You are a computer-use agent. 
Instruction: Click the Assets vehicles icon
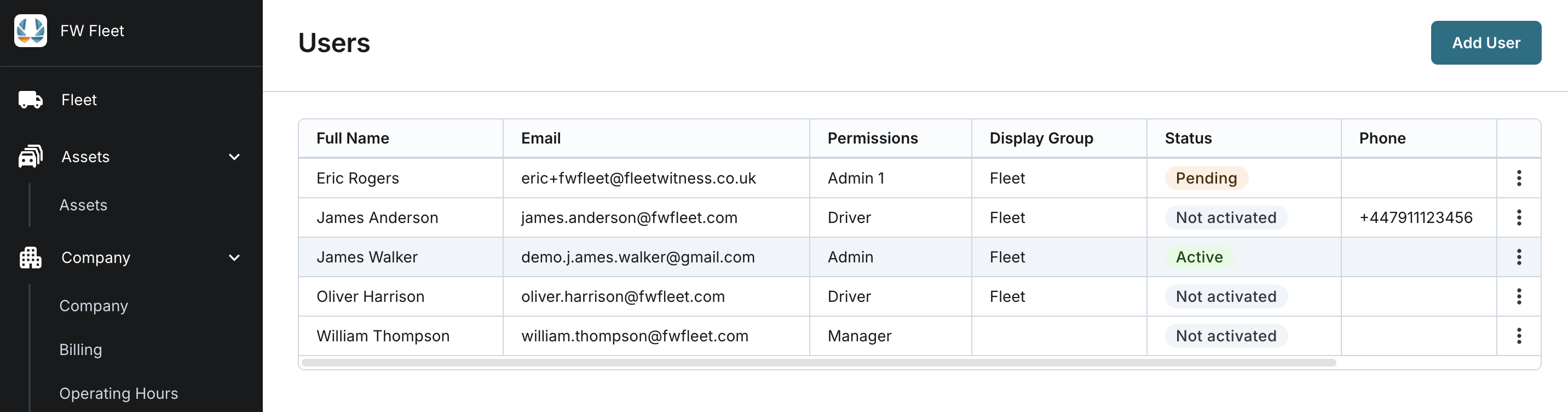tap(31, 157)
